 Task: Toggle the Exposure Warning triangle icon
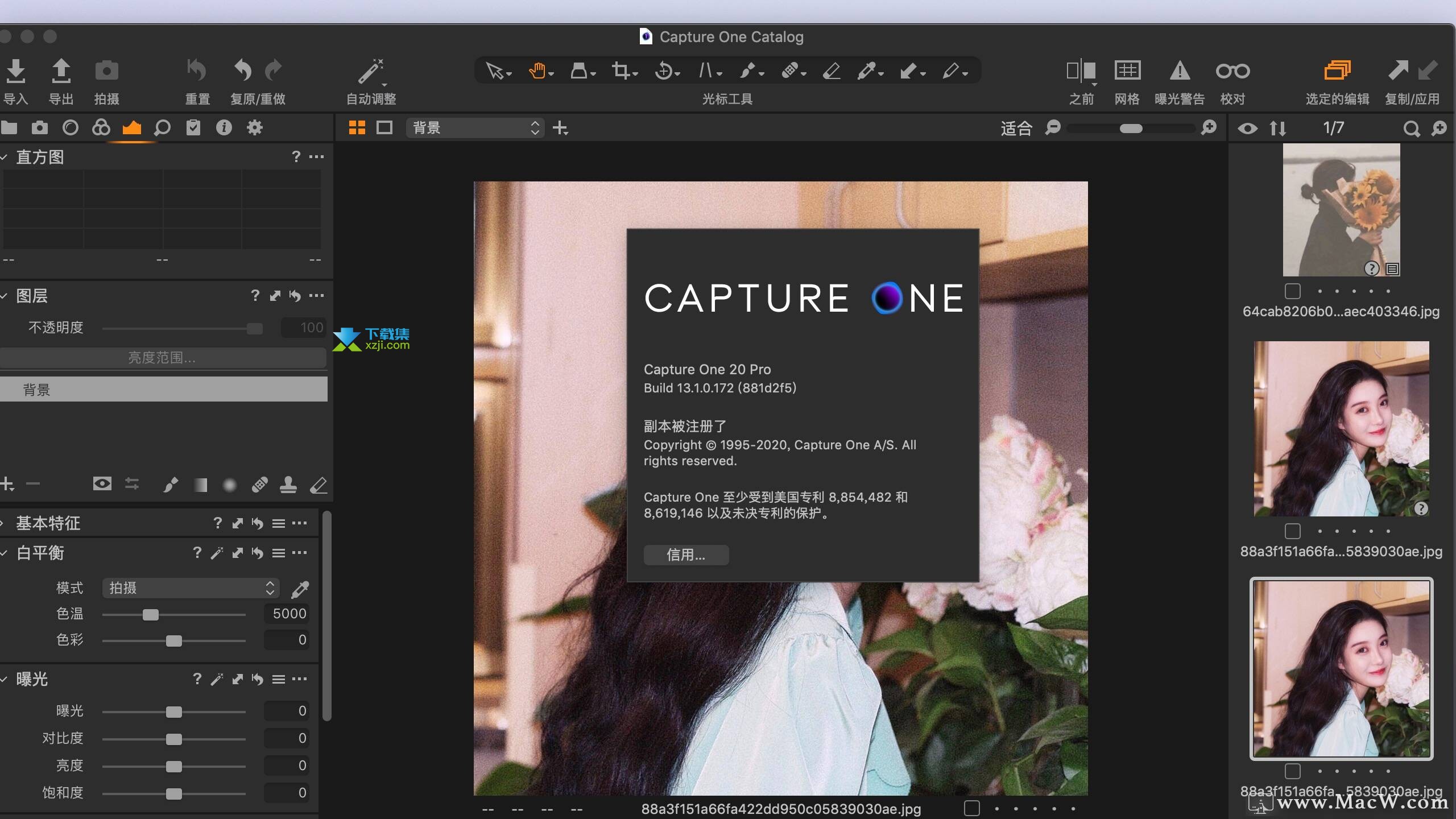pos(1180,71)
